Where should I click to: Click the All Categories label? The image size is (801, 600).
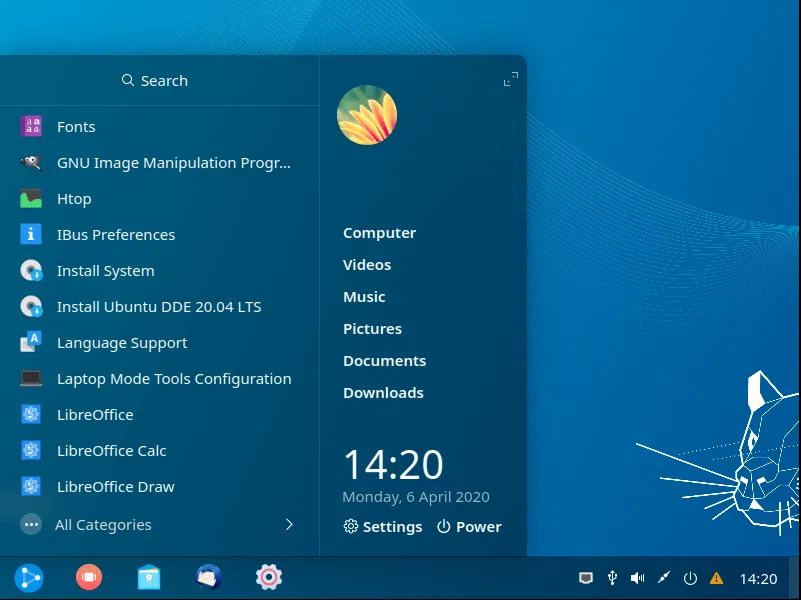[103, 525]
